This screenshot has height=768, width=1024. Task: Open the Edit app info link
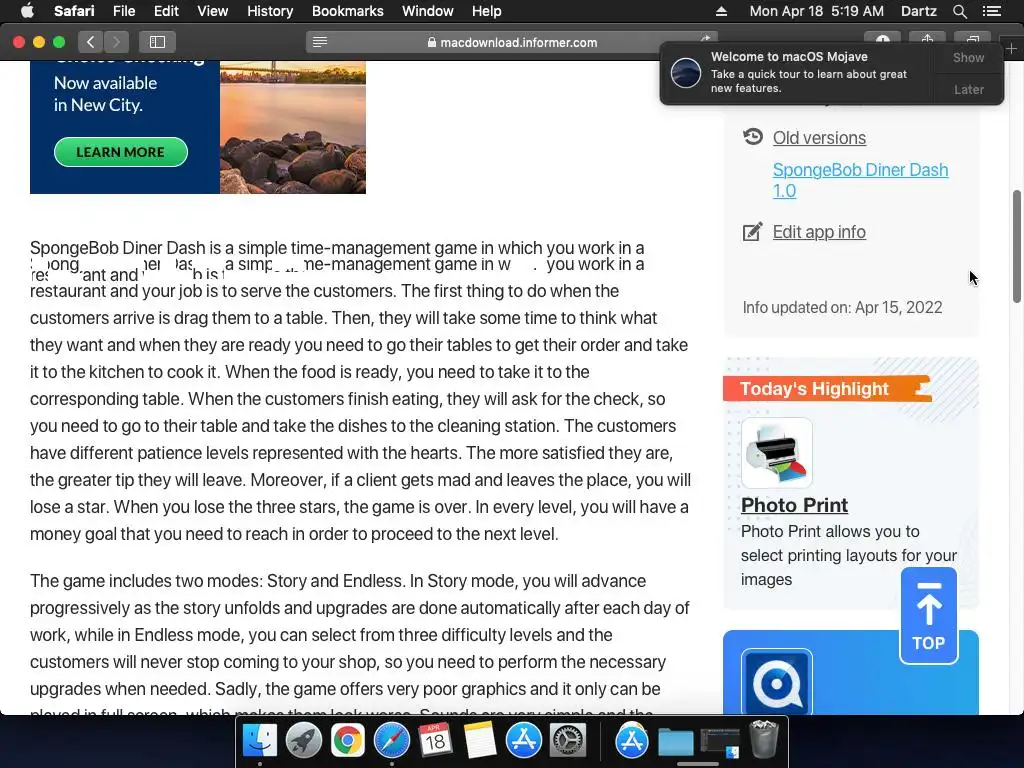tap(819, 232)
